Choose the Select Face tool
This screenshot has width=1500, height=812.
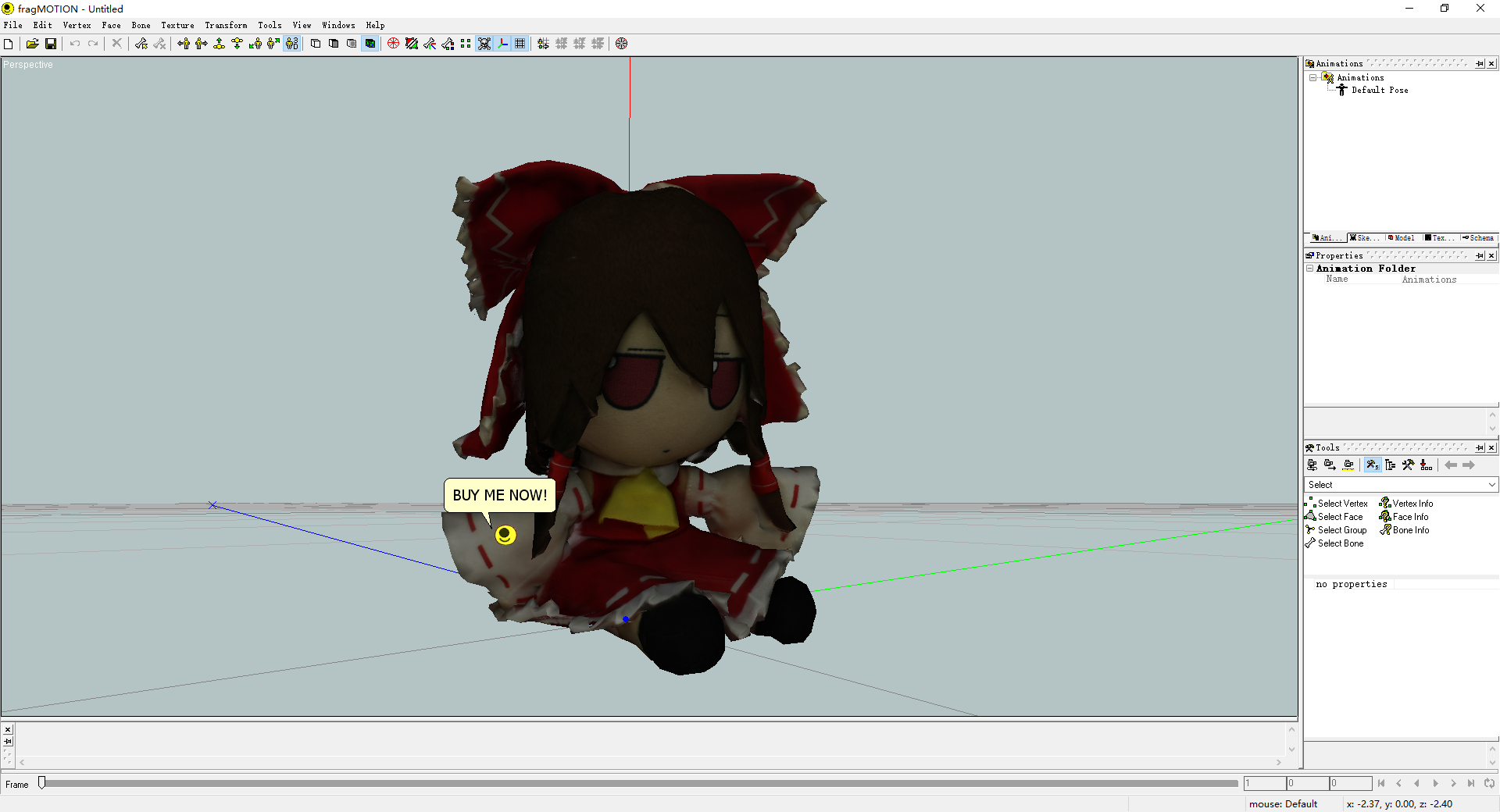(1334, 517)
